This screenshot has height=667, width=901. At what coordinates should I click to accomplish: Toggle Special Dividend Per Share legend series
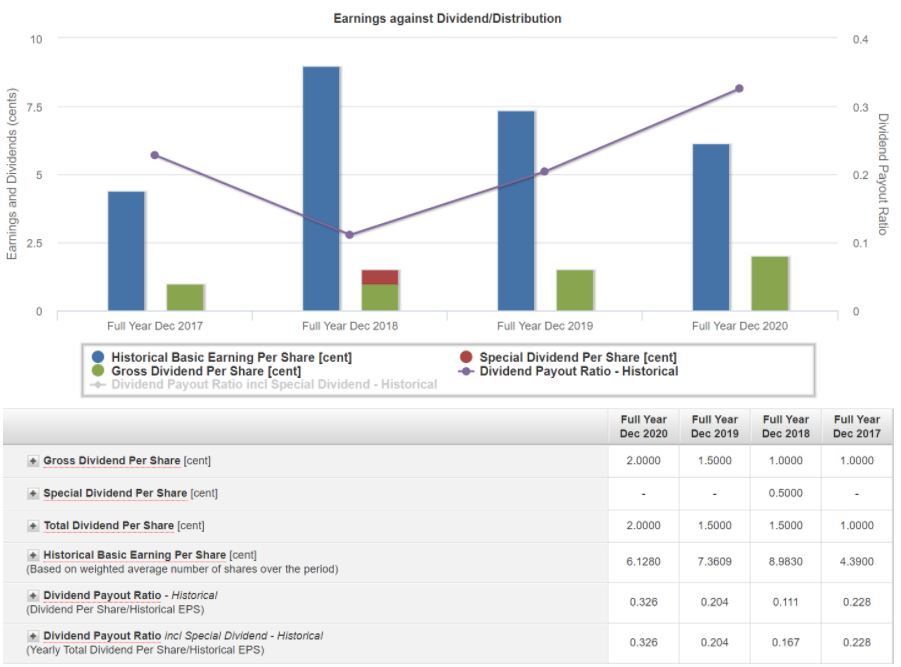coord(577,357)
